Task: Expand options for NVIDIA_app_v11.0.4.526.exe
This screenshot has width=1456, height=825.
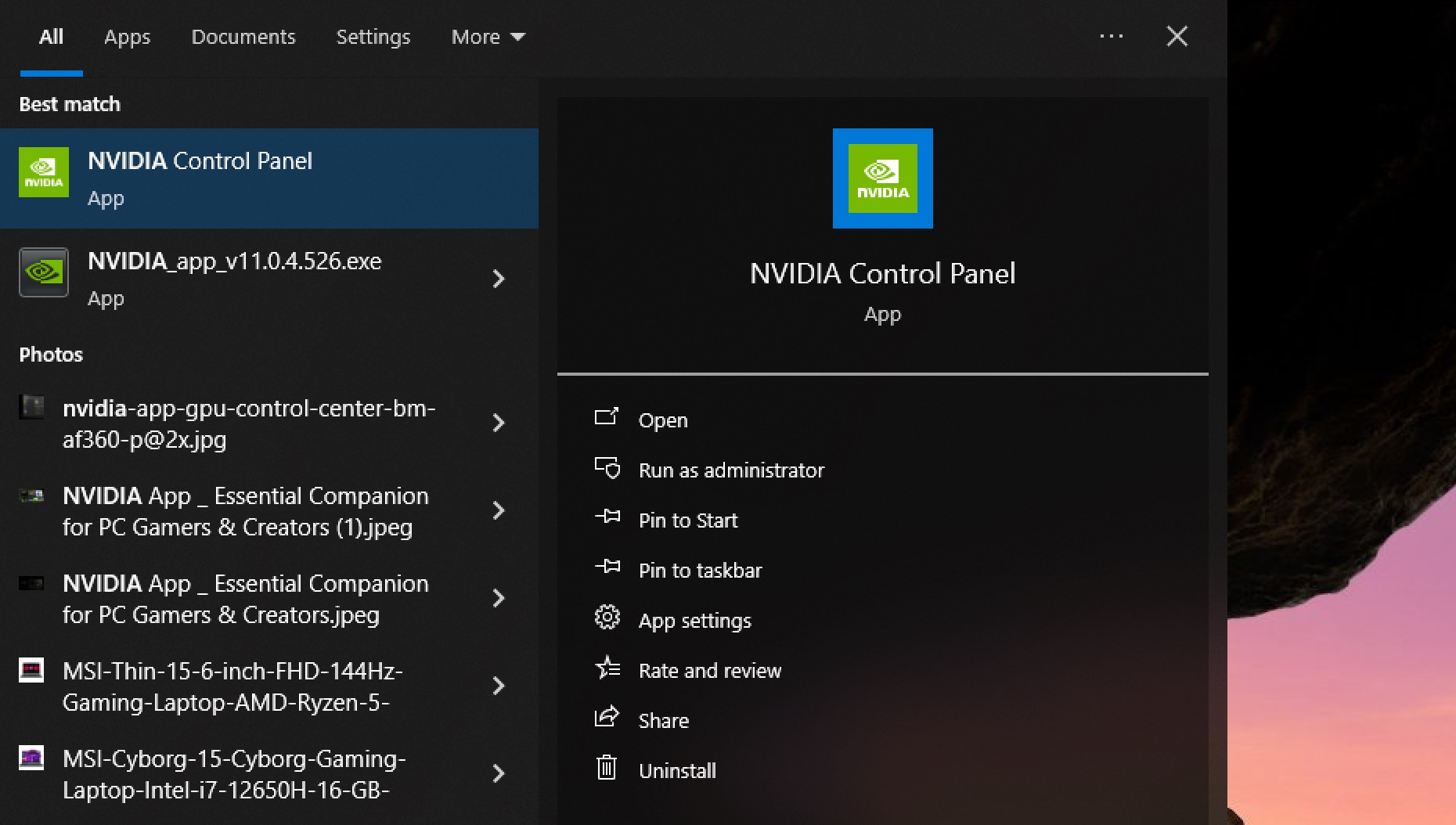Action: coord(499,279)
